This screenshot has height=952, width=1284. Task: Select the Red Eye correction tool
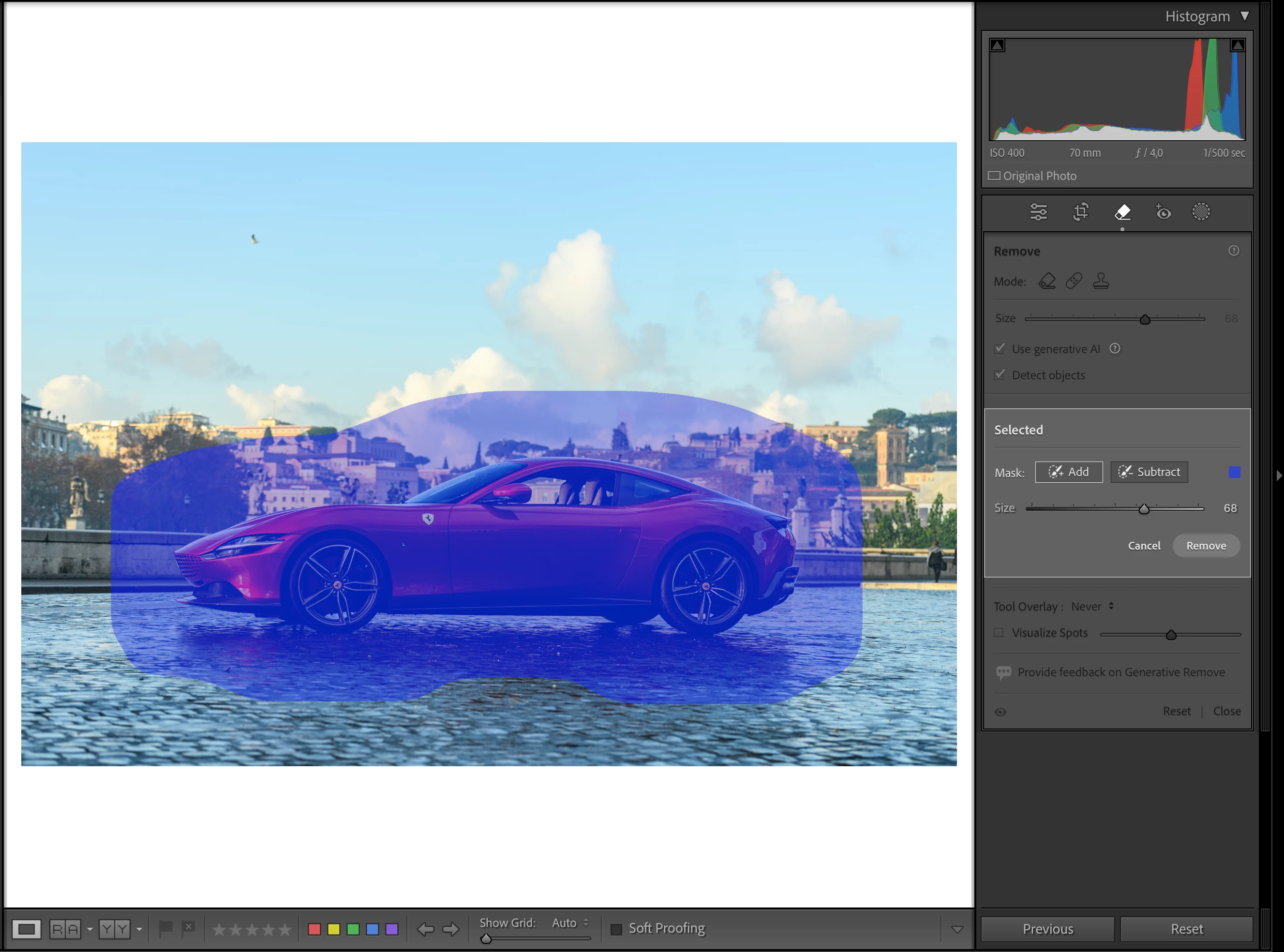pyautogui.click(x=1163, y=212)
